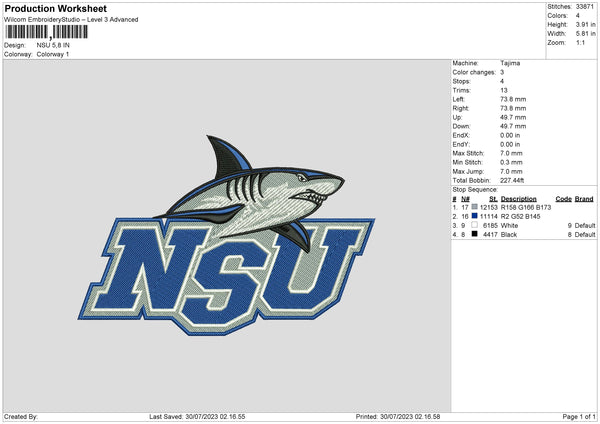This screenshot has height=424, width=600.
Task: Click 'Wilcom EmbroideryStudio – Level 3 Advanced' text
Action: point(71,20)
